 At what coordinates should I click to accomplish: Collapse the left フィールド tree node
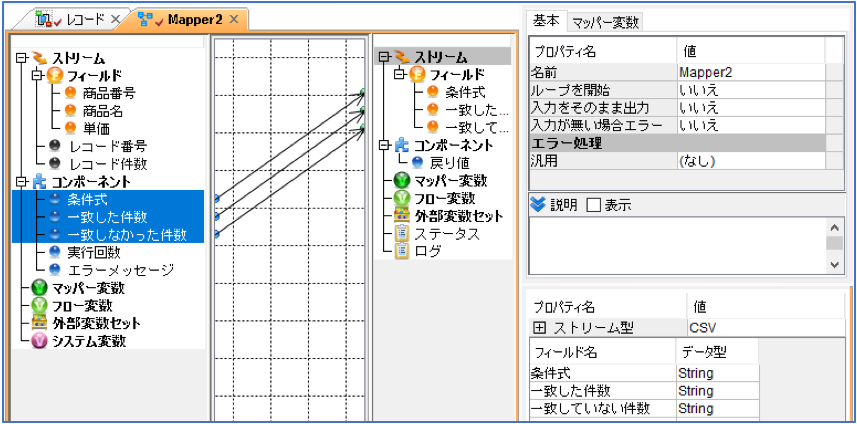(37, 75)
